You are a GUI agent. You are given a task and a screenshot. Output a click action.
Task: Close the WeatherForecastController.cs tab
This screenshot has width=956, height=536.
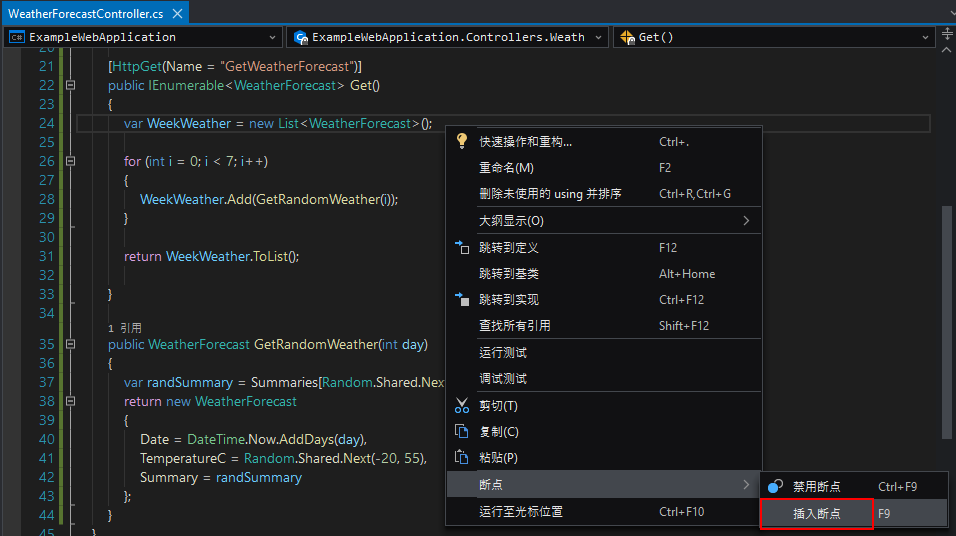tap(177, 13)
